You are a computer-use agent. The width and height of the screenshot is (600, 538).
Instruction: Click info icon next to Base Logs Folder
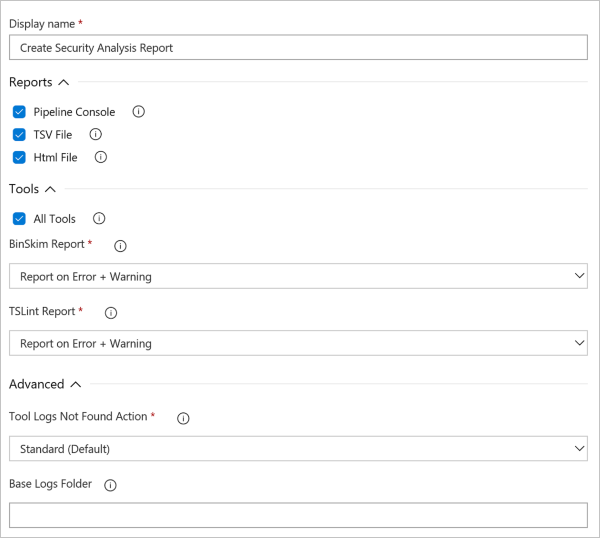(x=110, y=485)
